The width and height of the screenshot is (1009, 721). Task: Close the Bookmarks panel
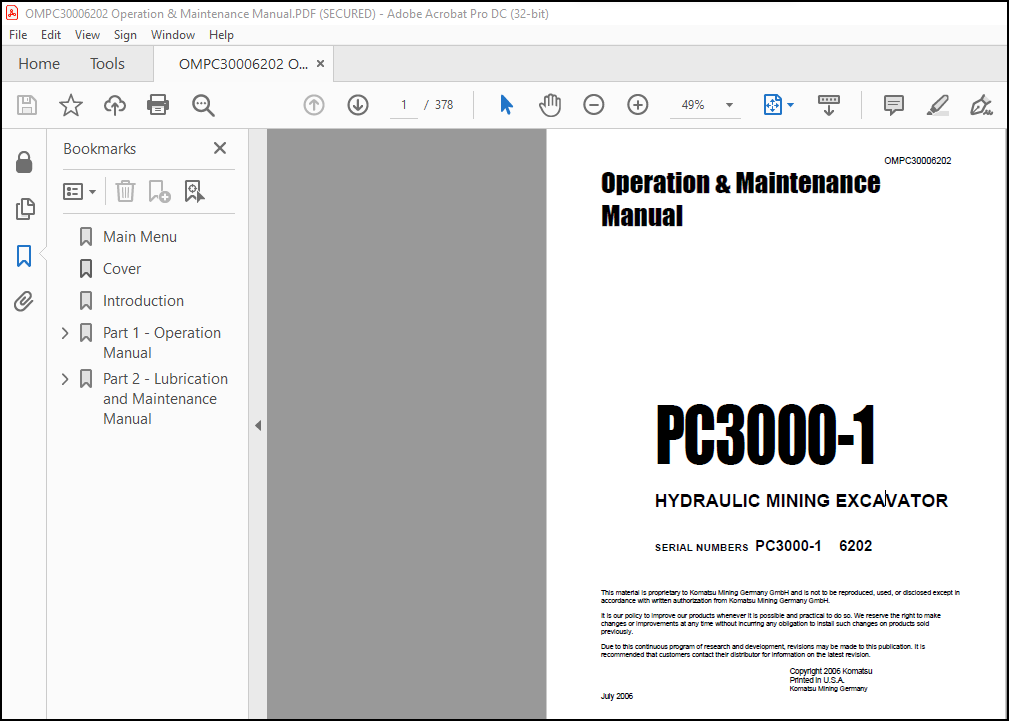coord(220,148)
